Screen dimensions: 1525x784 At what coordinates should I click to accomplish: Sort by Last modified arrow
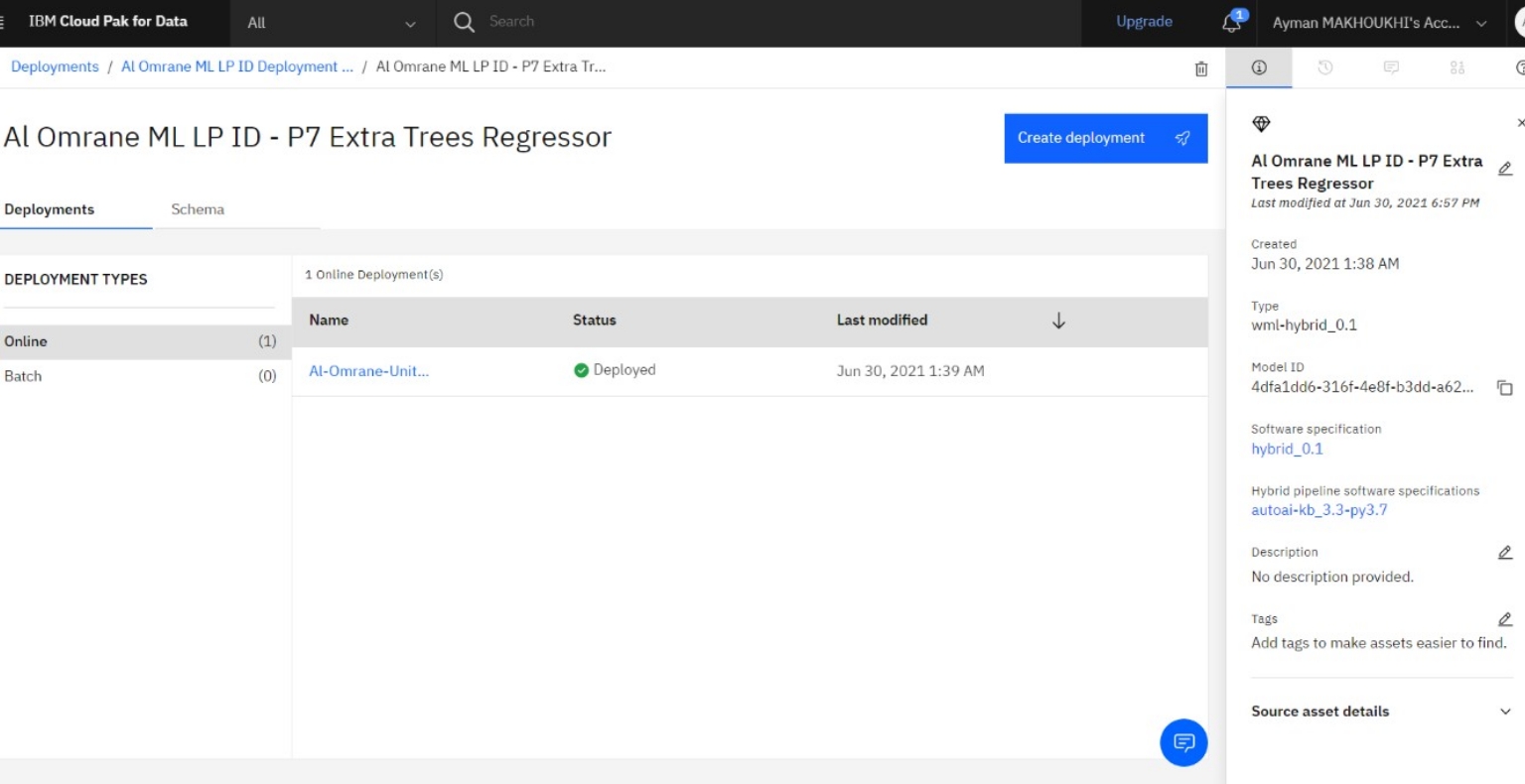(1058, 321)
